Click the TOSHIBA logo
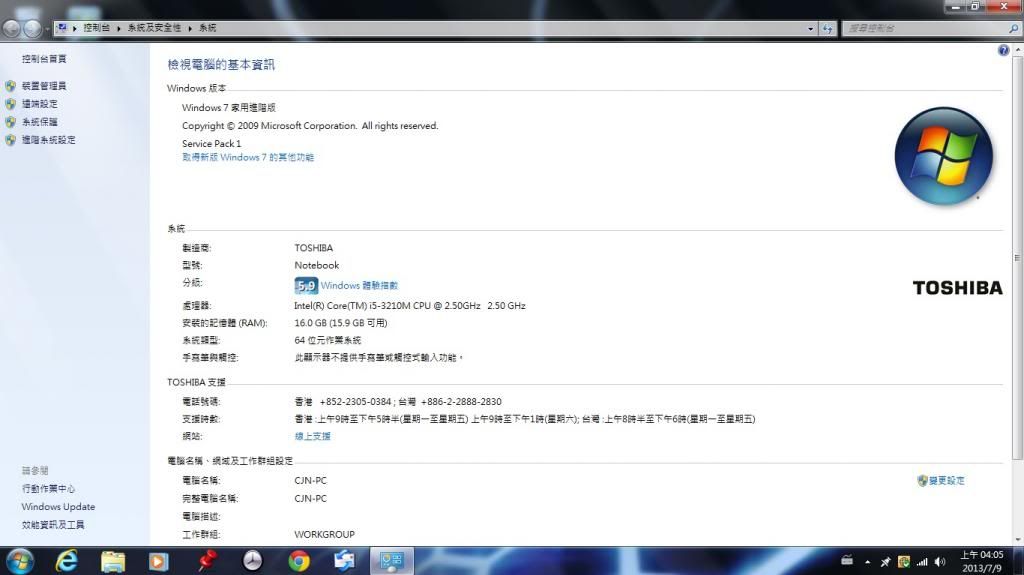Screen dimensions: 1024x575 click(957, 288)
